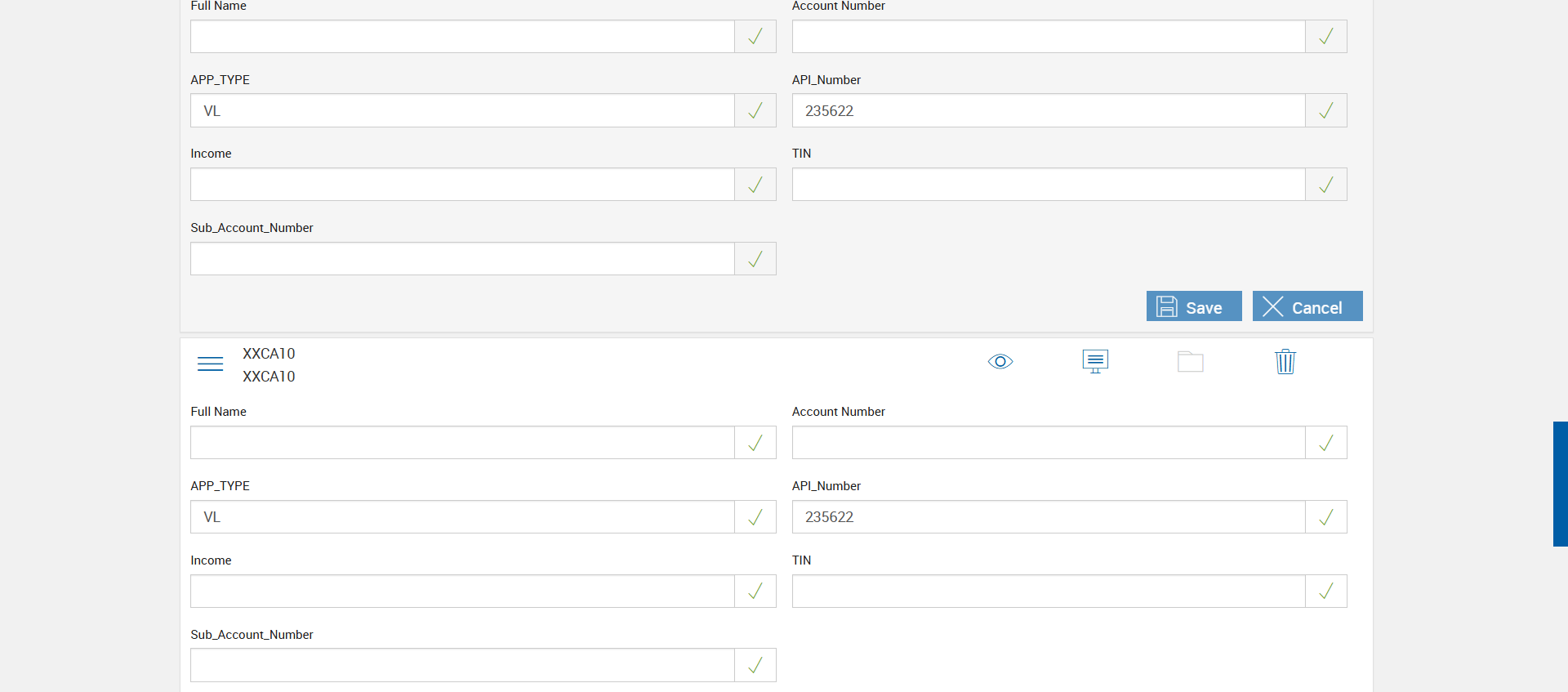Image resolution: width=1568 pixels, height=692 pixels.
Task: Select the Income input under XXCA10
Action: (x=462, y=592)
